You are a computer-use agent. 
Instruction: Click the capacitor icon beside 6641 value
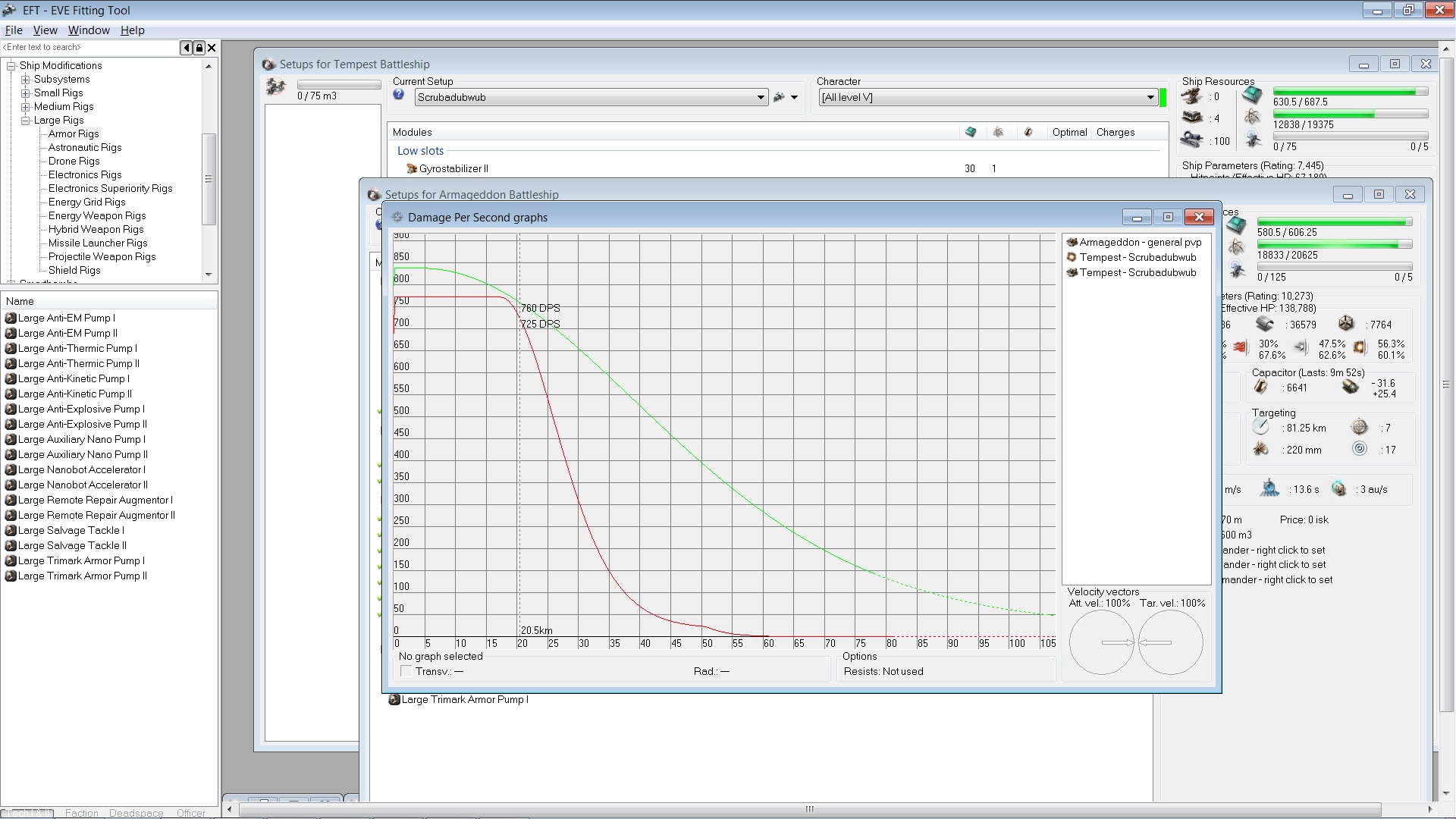tap(1261, 388)
